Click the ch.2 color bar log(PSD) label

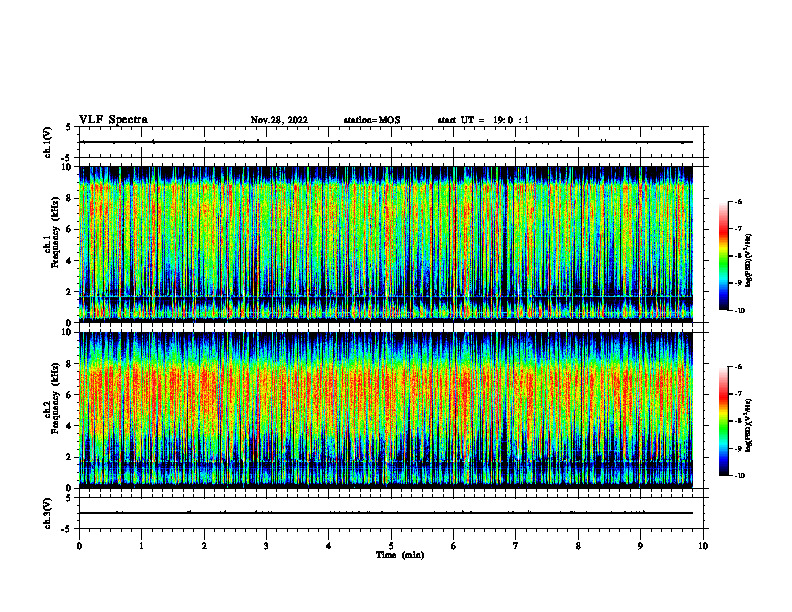[x=749, y=425]
